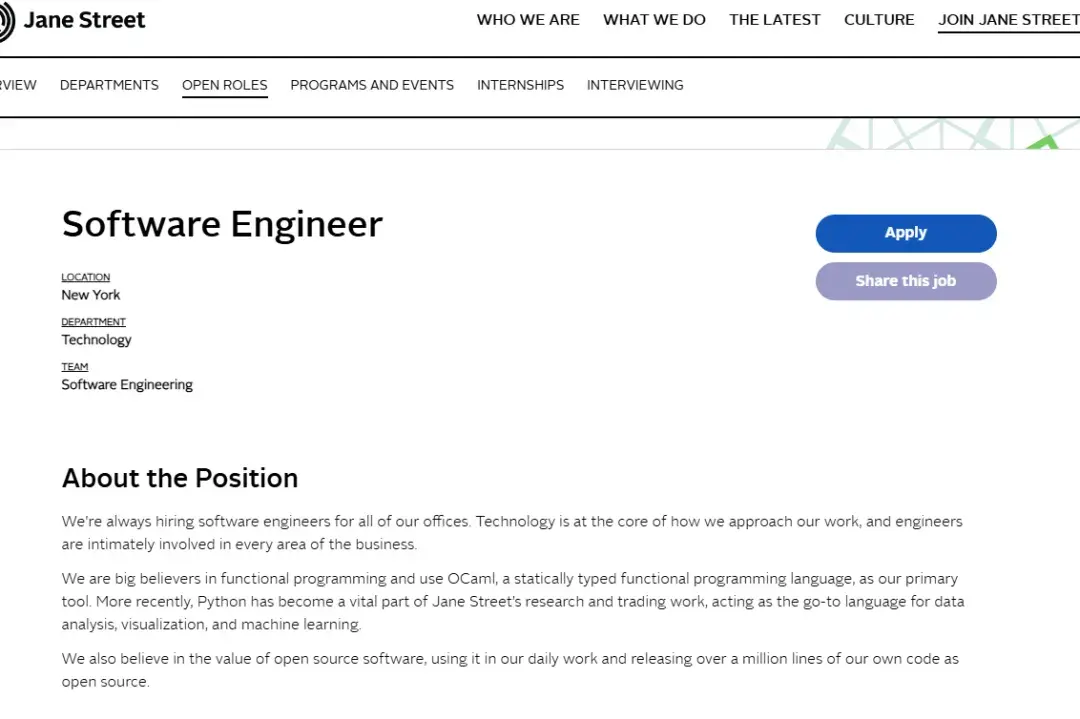Click the About the Position heading
The height and width of the screenshot is (719, 1080).
[180, 478]
